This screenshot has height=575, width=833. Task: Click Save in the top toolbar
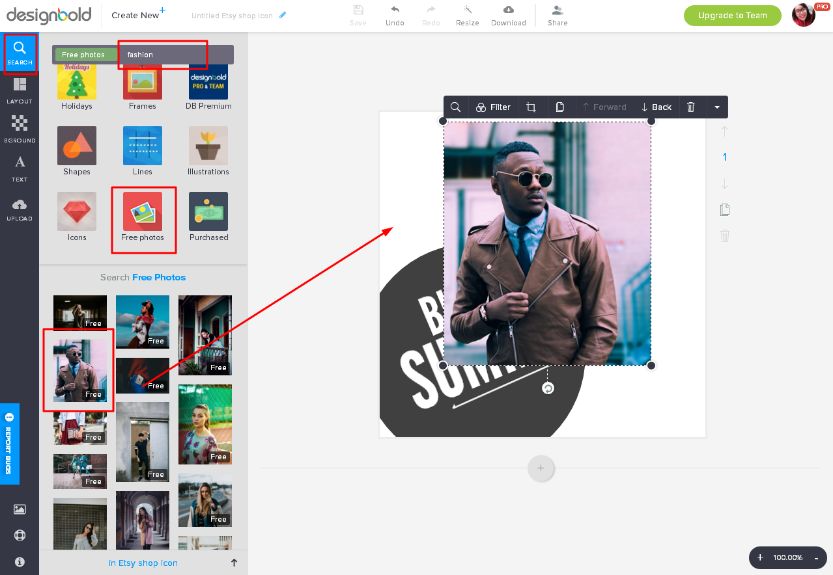coord(358,15)
